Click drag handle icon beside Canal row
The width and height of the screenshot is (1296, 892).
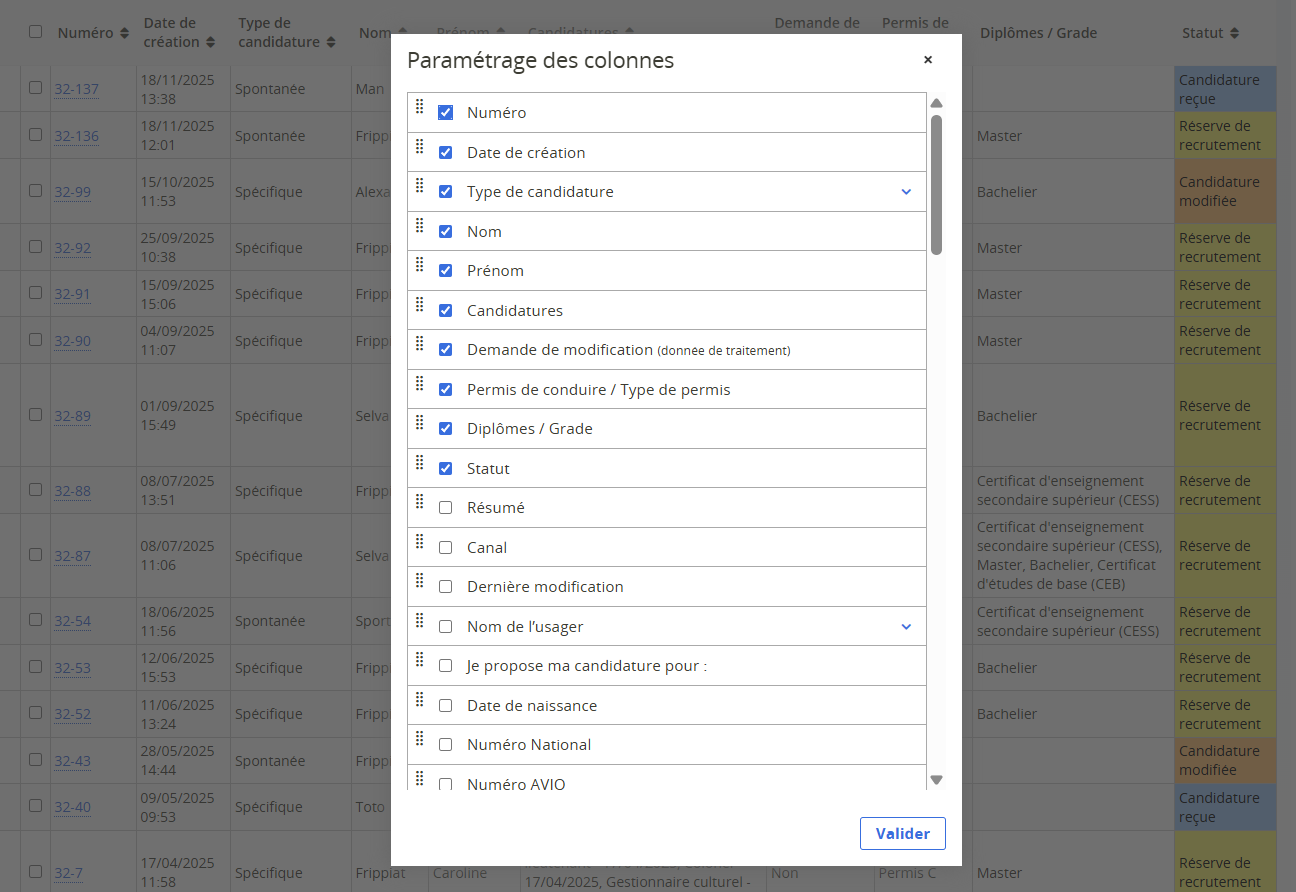pyautogui.click(x=420, y=541)
